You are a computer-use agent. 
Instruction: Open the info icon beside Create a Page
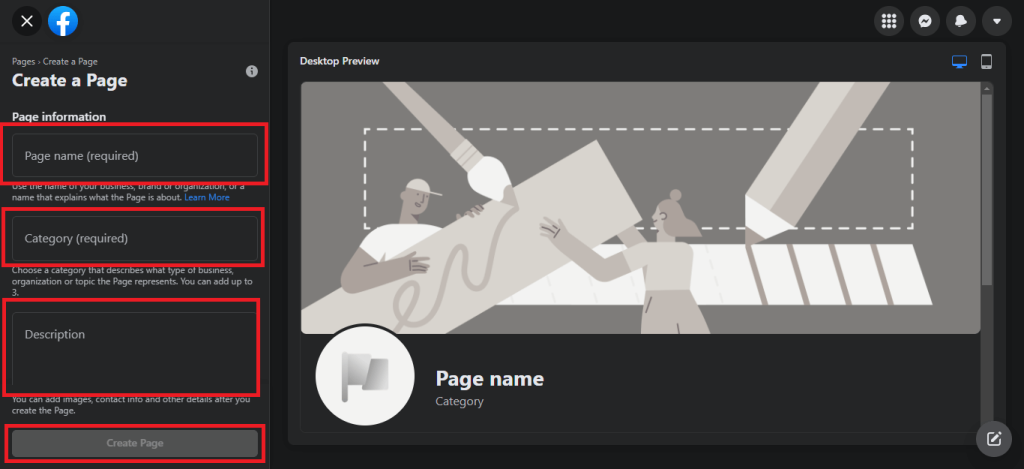coord(251,71)
